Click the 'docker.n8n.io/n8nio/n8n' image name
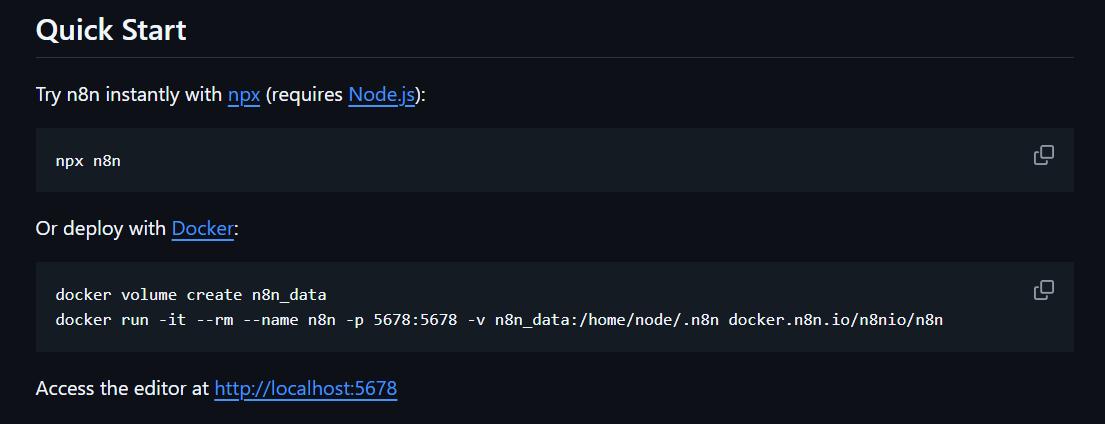The image size is (1105, 424). [x=835, y=320]
